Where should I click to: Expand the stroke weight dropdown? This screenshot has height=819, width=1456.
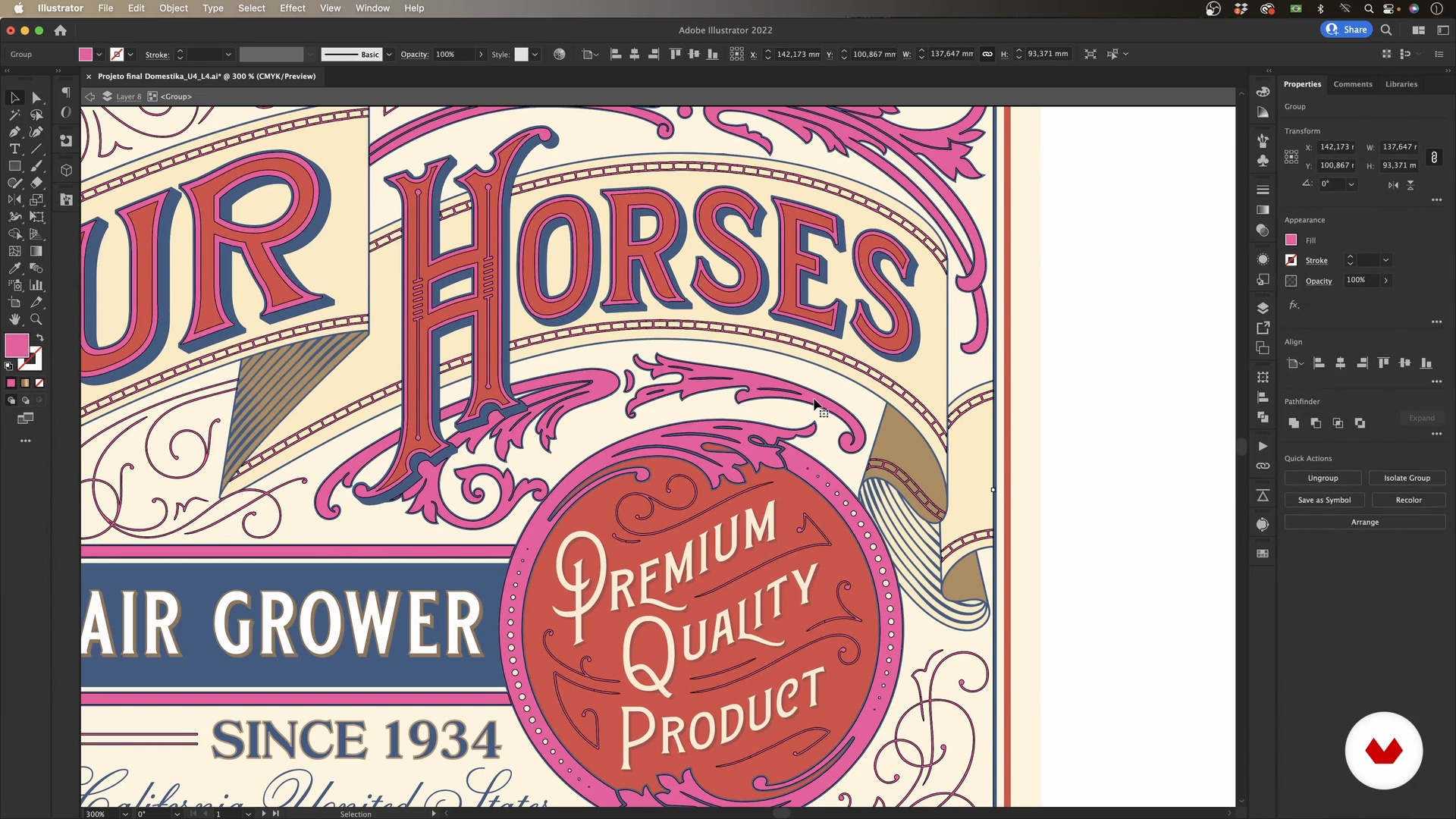pos(228,55)
